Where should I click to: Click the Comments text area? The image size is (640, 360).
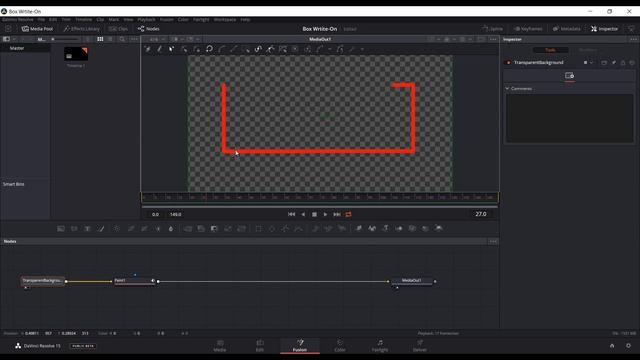[x=569, y=118]
